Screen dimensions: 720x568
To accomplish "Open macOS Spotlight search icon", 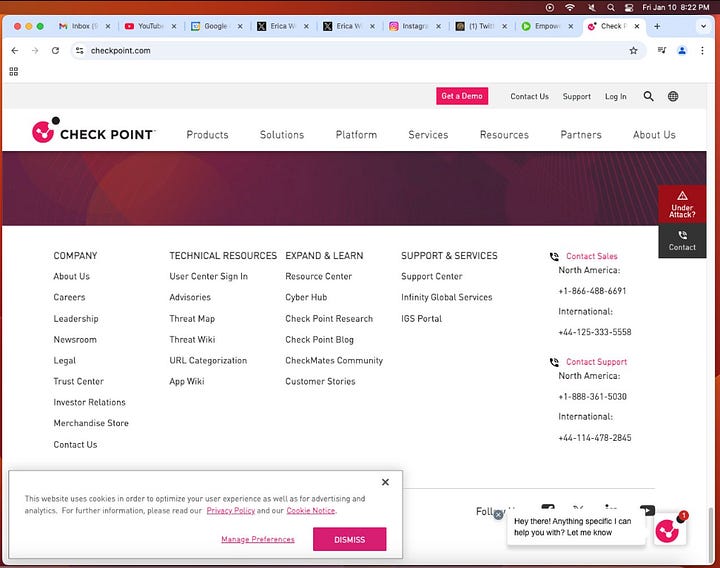I will [610, 7].
